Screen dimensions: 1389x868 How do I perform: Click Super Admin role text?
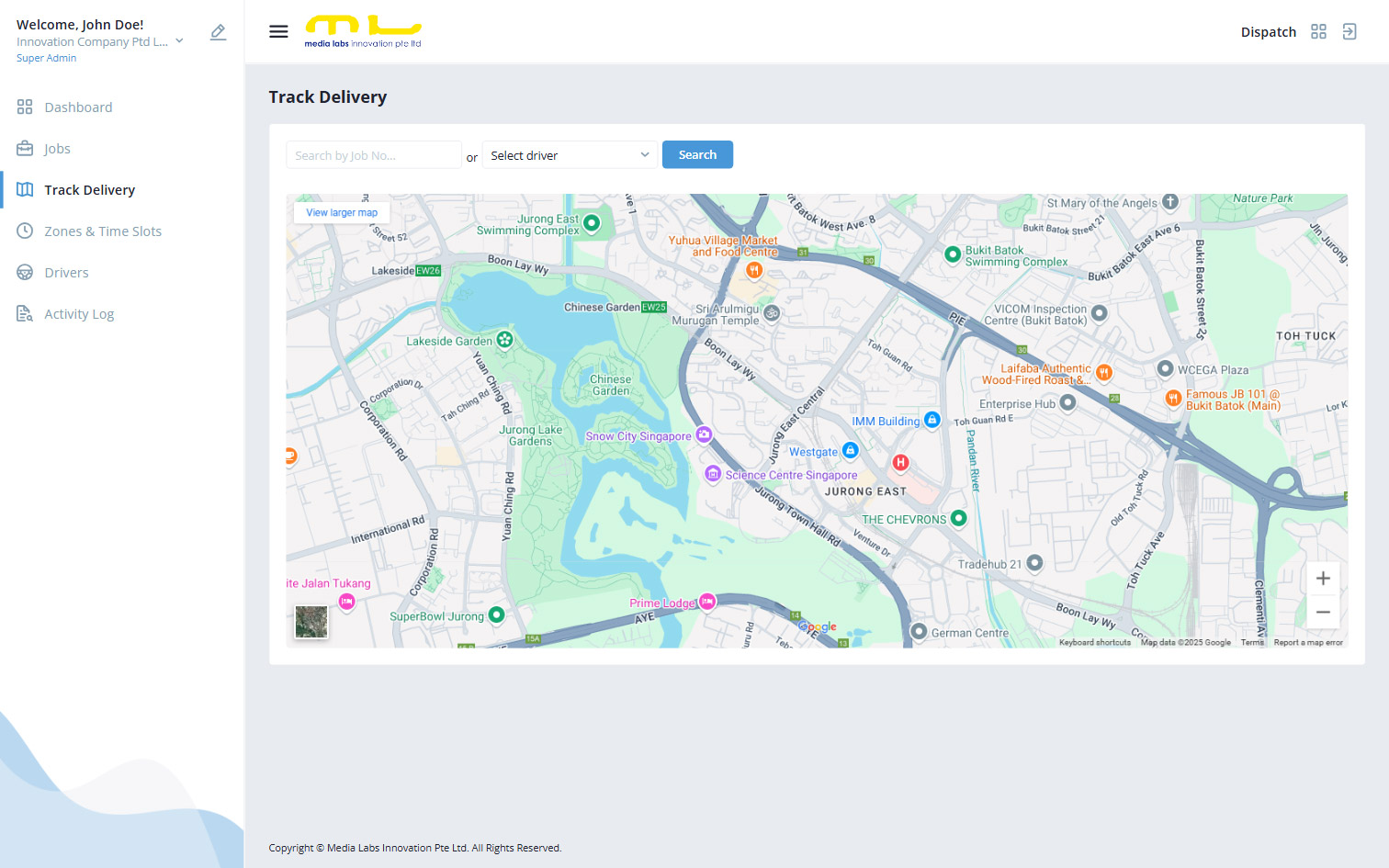(47, 58)
